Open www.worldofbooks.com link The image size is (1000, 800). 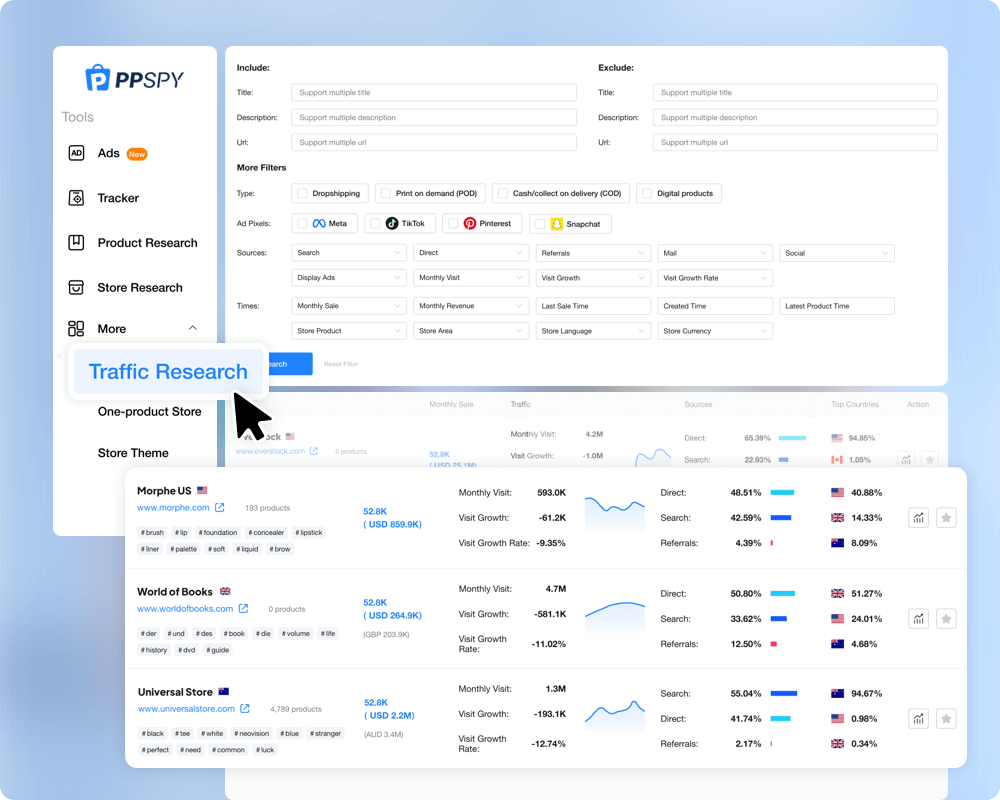pyautogui.click(x=185, y=609)
